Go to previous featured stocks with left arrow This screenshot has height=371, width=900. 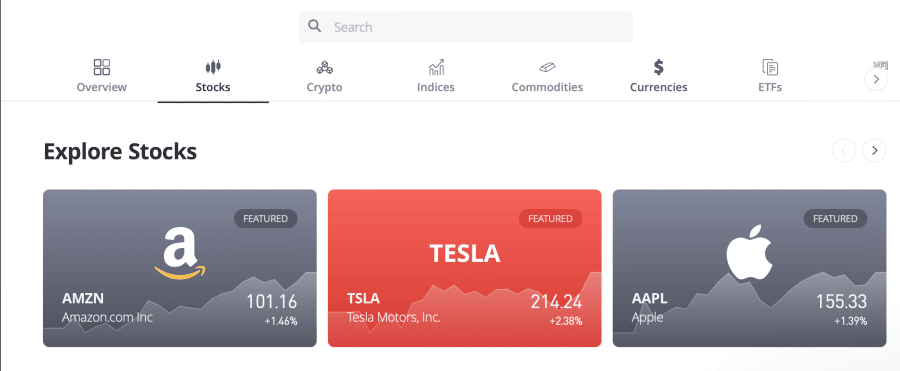pyautogui.click(x=844, y=150)
